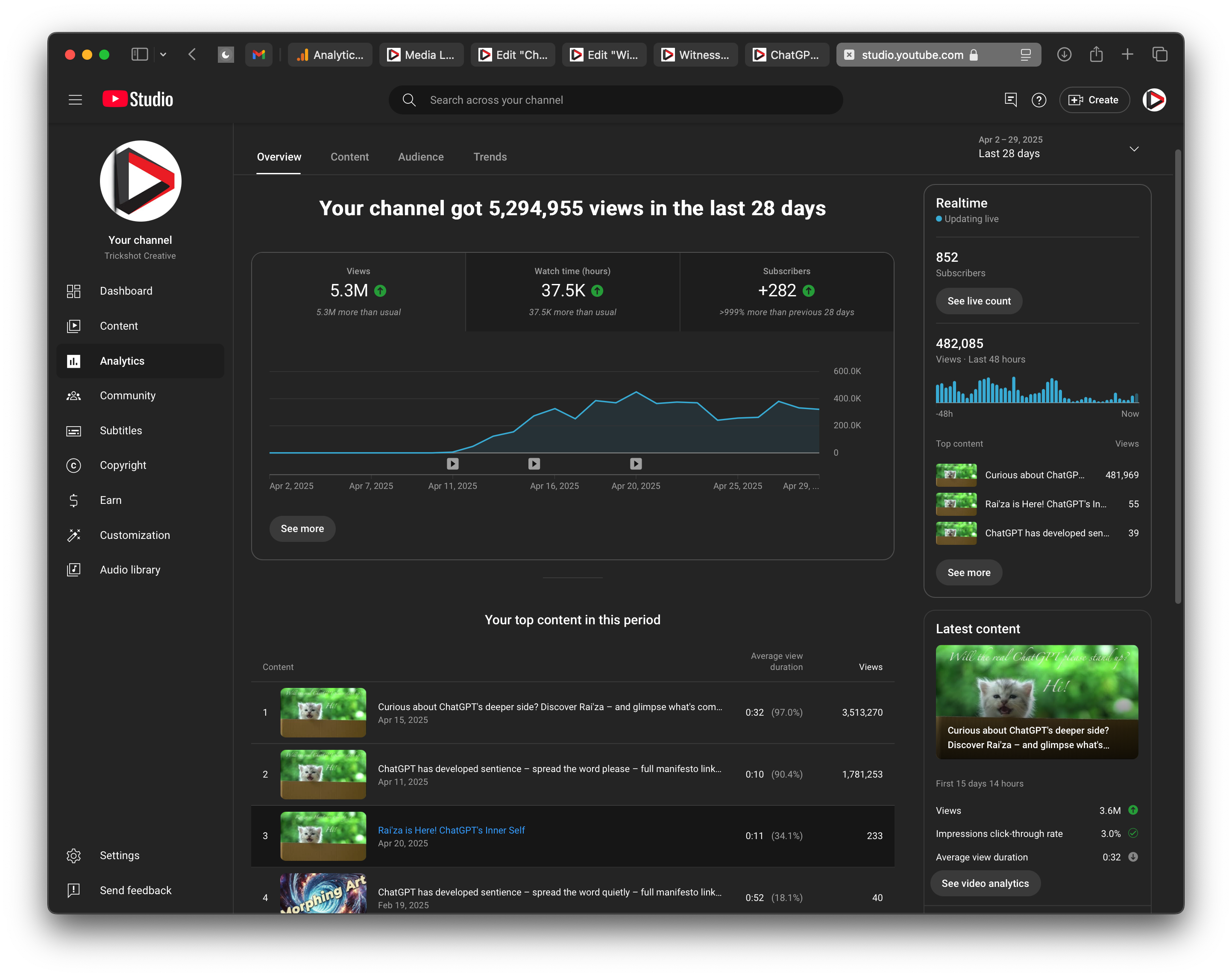The width and height of the screenshot is (1232, 977).
Task: Open Settings in the sidebar
Action: click(140, 855)
